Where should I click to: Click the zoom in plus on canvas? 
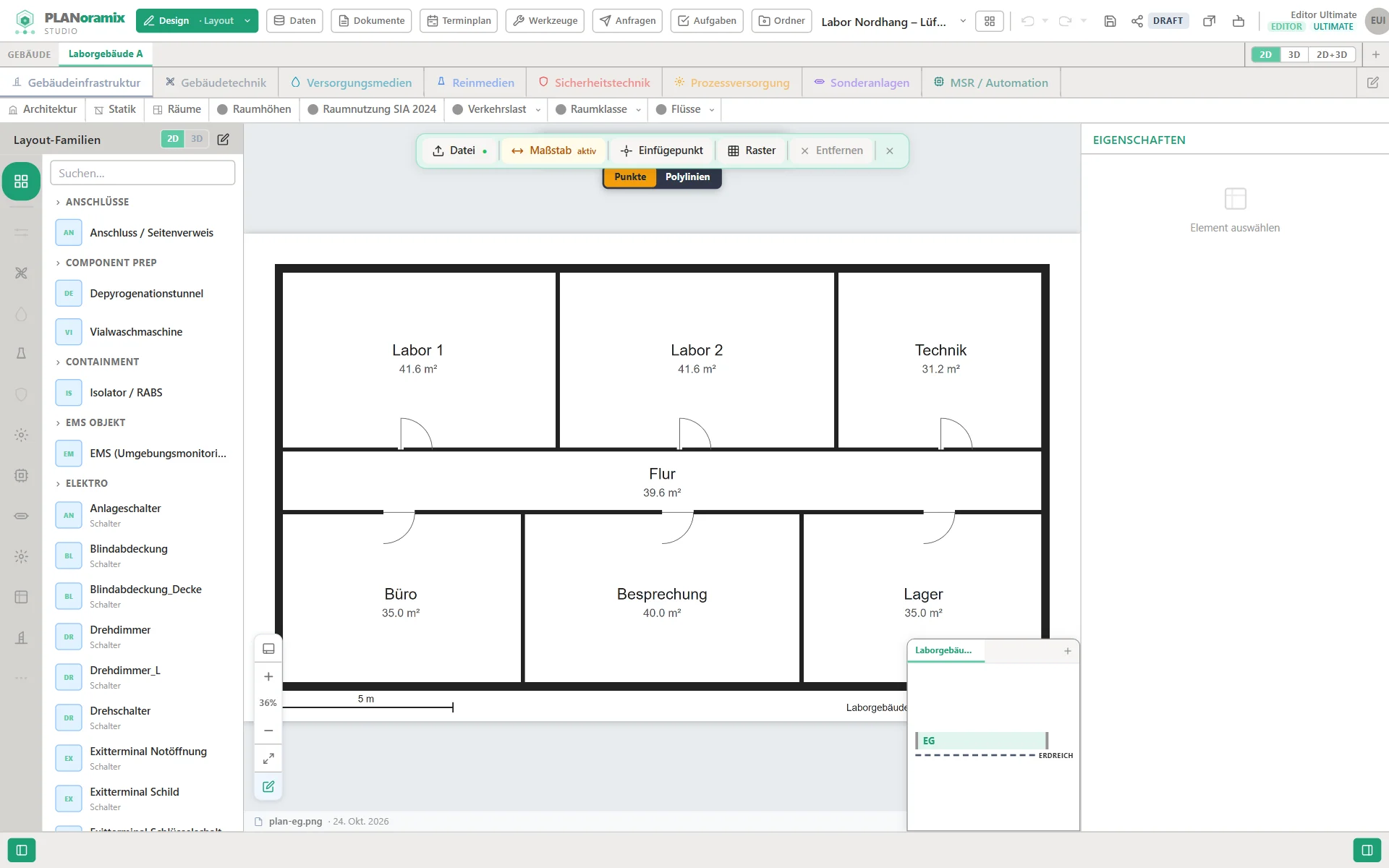click(268, 676)
